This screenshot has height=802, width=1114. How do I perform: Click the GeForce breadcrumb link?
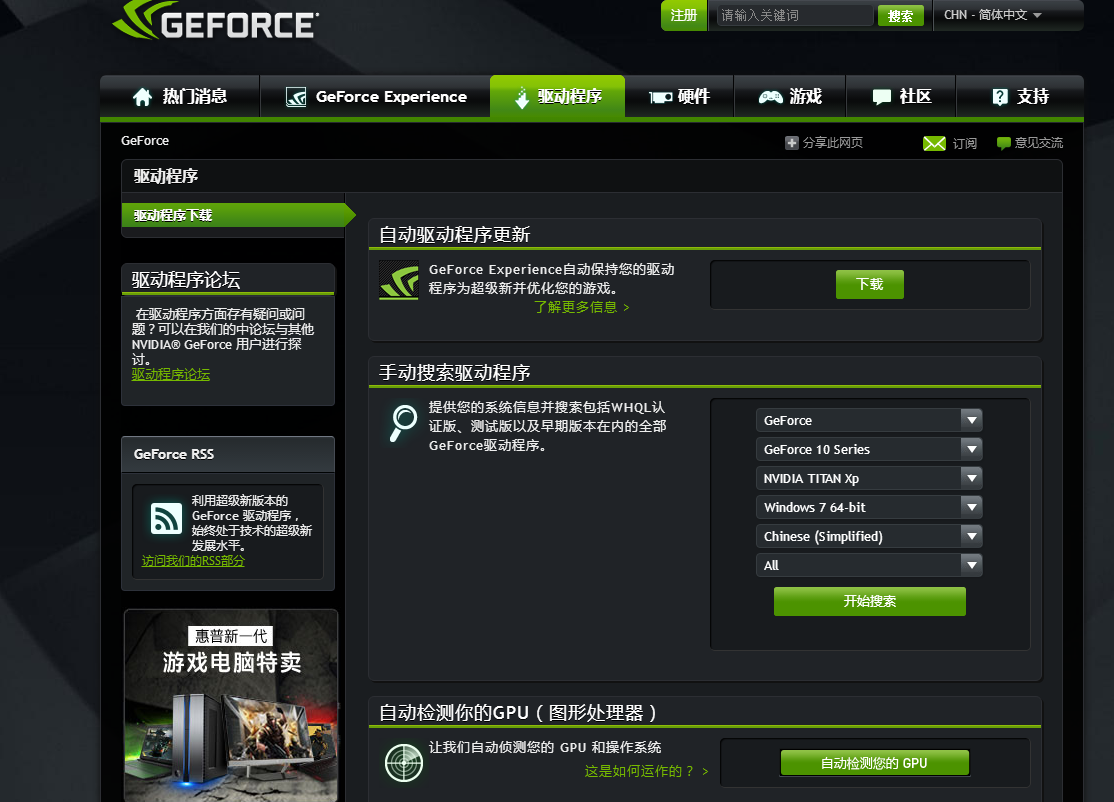(x=145, y=141)
